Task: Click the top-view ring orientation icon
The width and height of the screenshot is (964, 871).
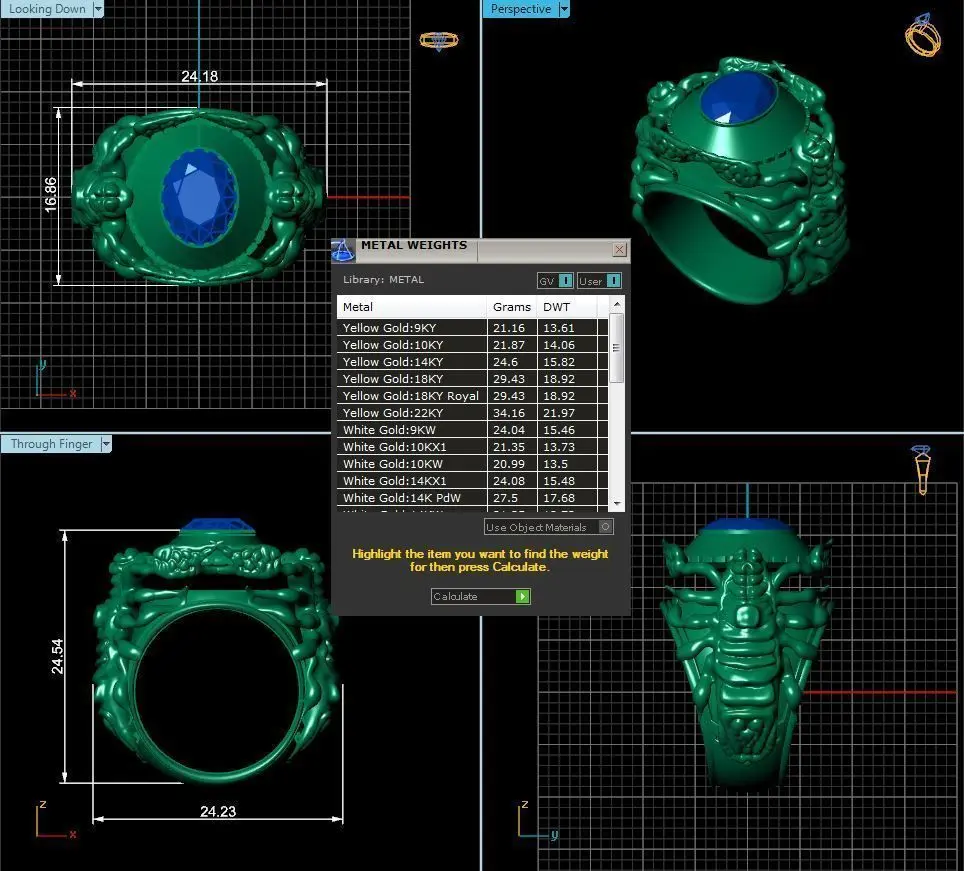Action: 438,41
